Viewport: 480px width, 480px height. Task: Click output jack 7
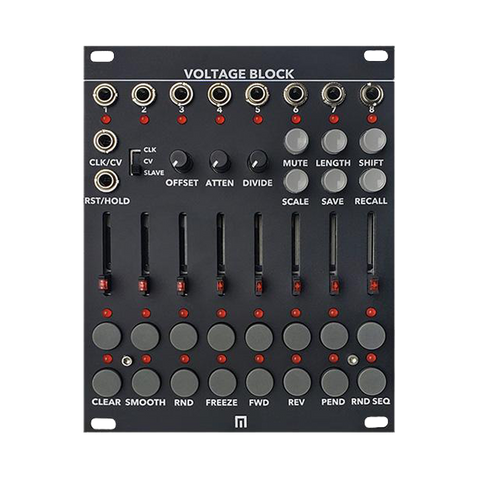(x=333, y=94)
